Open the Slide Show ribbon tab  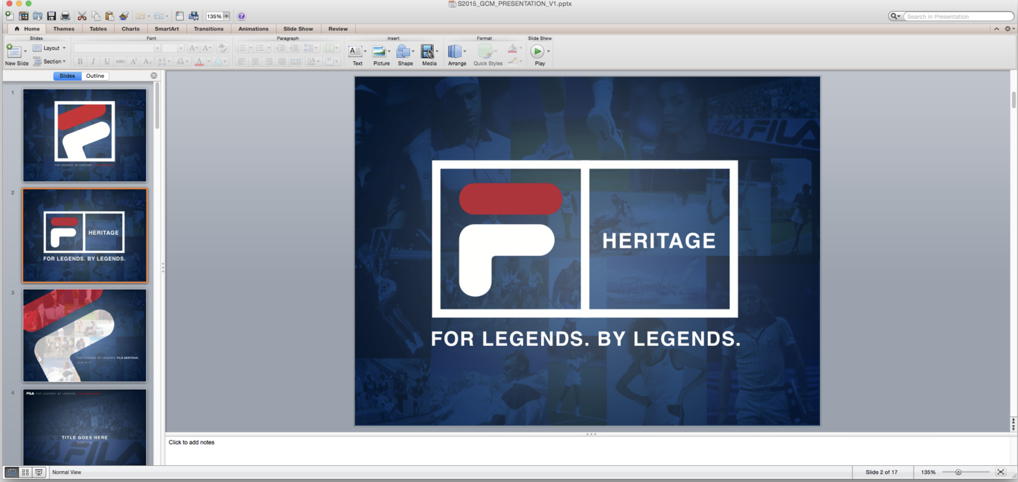[298, 29]
